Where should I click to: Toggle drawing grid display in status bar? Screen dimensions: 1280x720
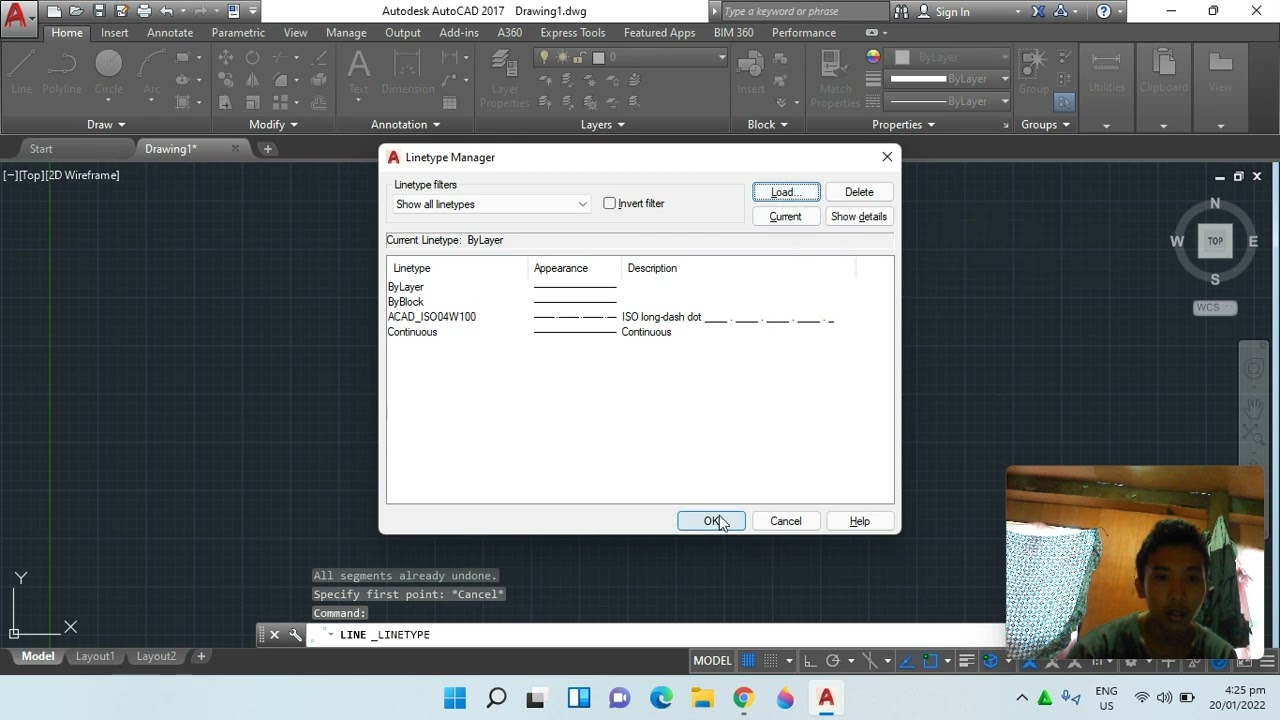point(748,660)
